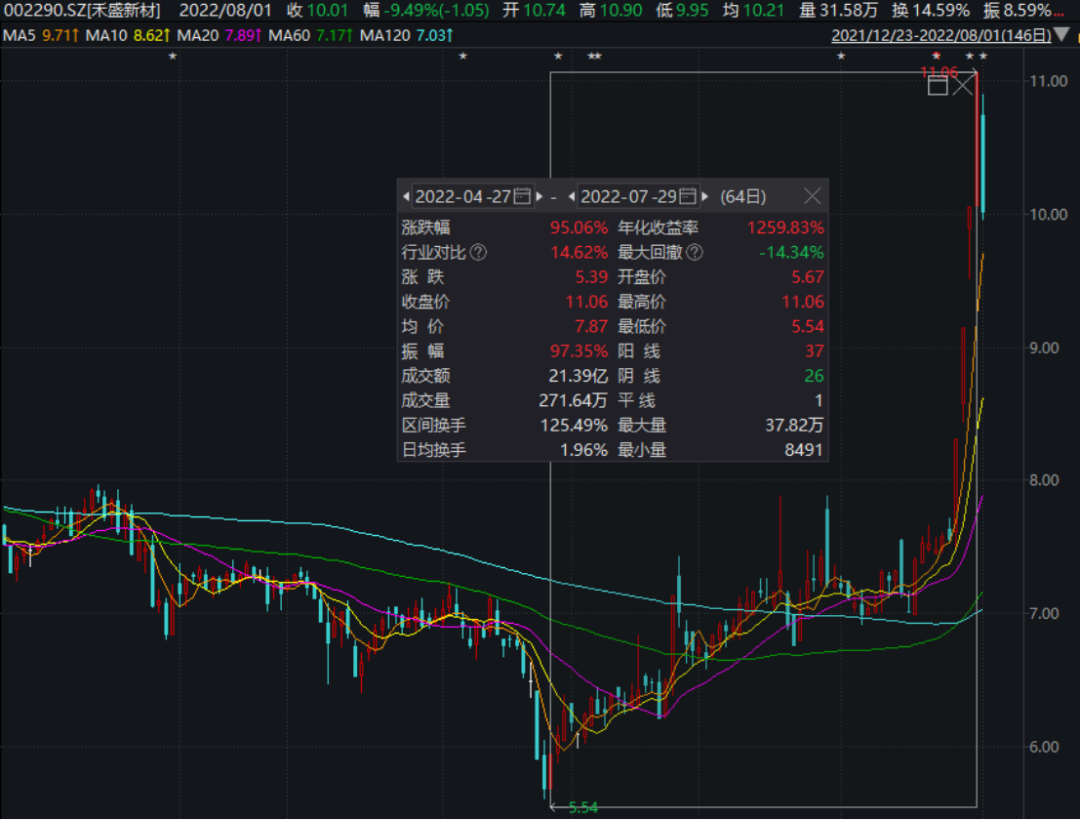Screen dimensions: 1080x820
Task: Step end date forward one day
Action: 706,196
